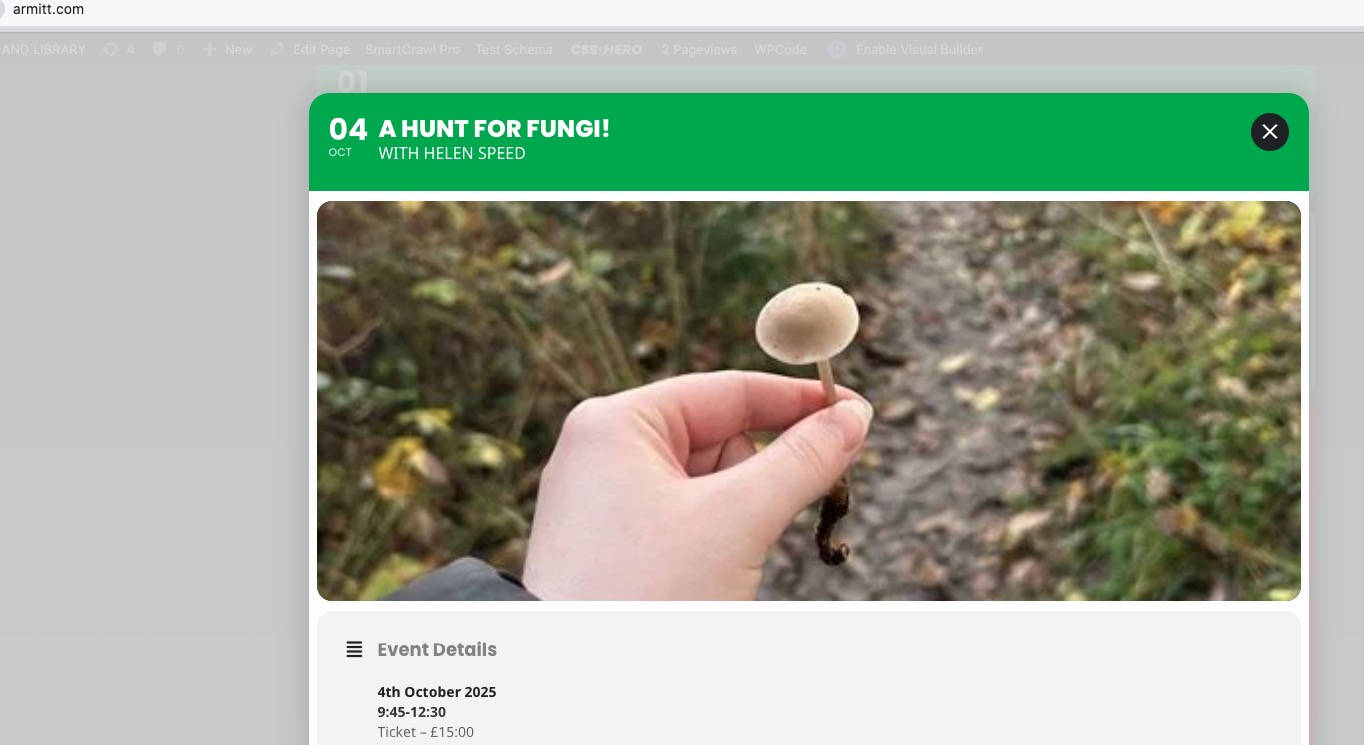Open the comments bubble icon
The image size is (1364, 745).
click(160, 49)
